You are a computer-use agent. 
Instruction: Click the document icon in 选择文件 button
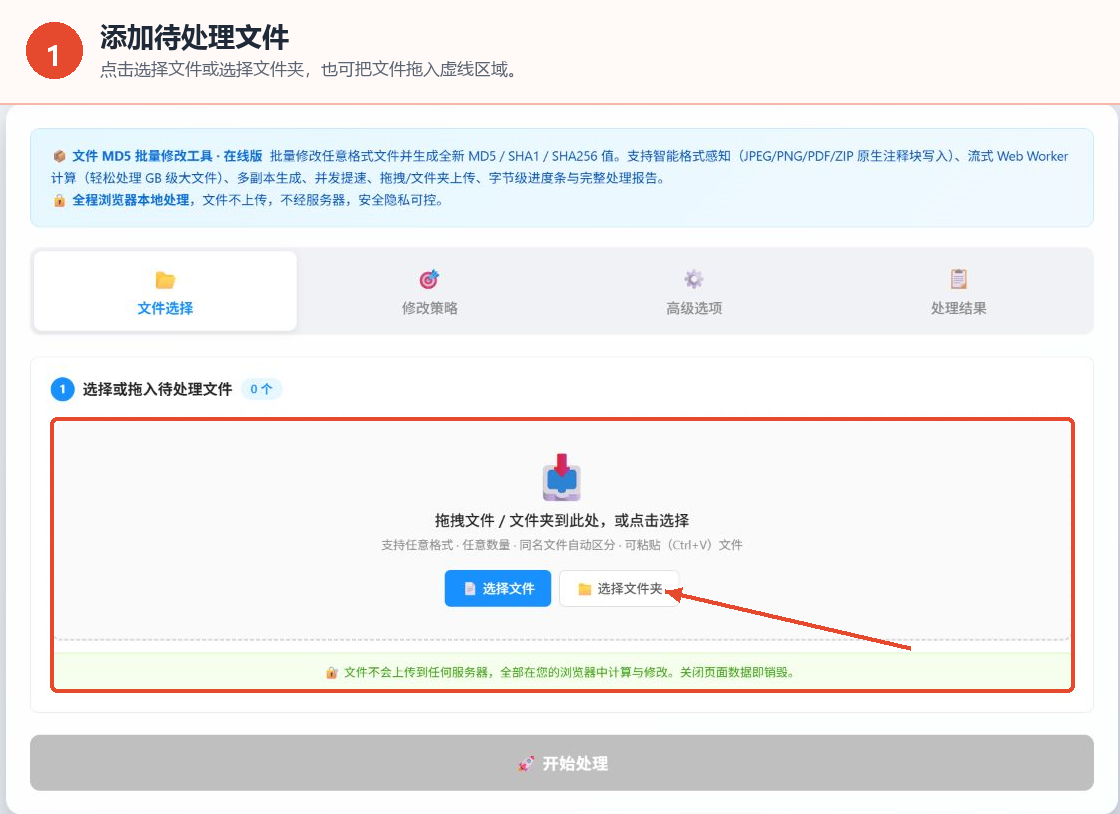470,588
